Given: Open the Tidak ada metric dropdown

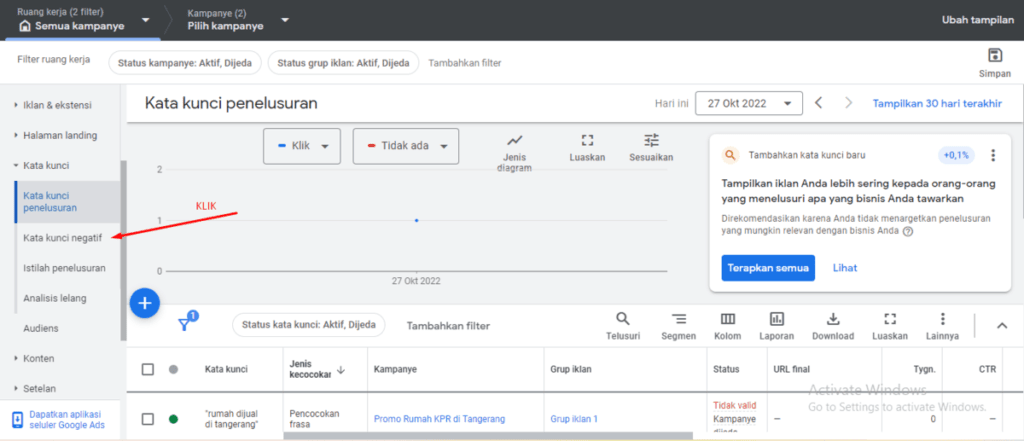Looking at the screenshot, I should click(x=405, y=145).
